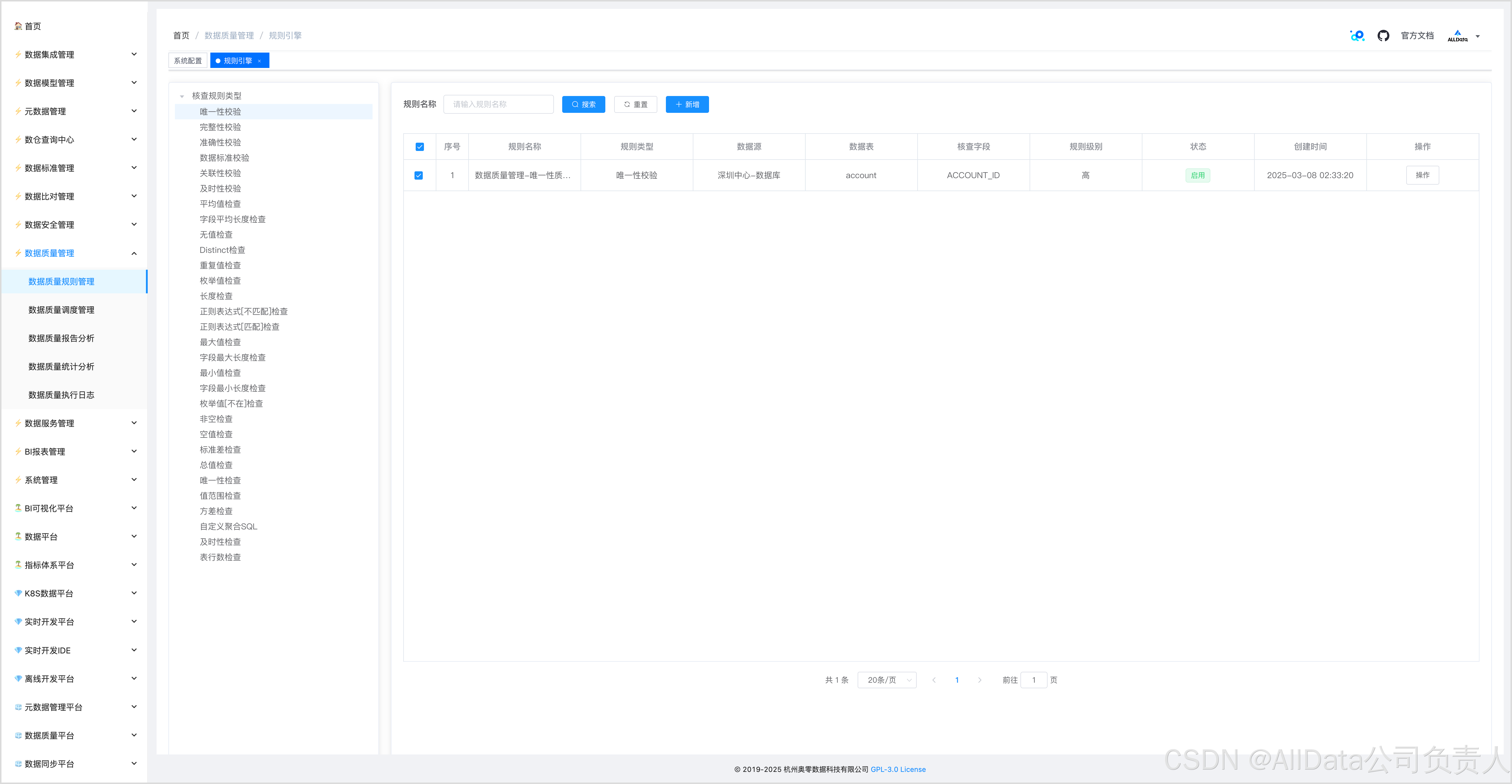
Task: Open 数据质量调度管理 in sidebar
Action: click(61, 310)
